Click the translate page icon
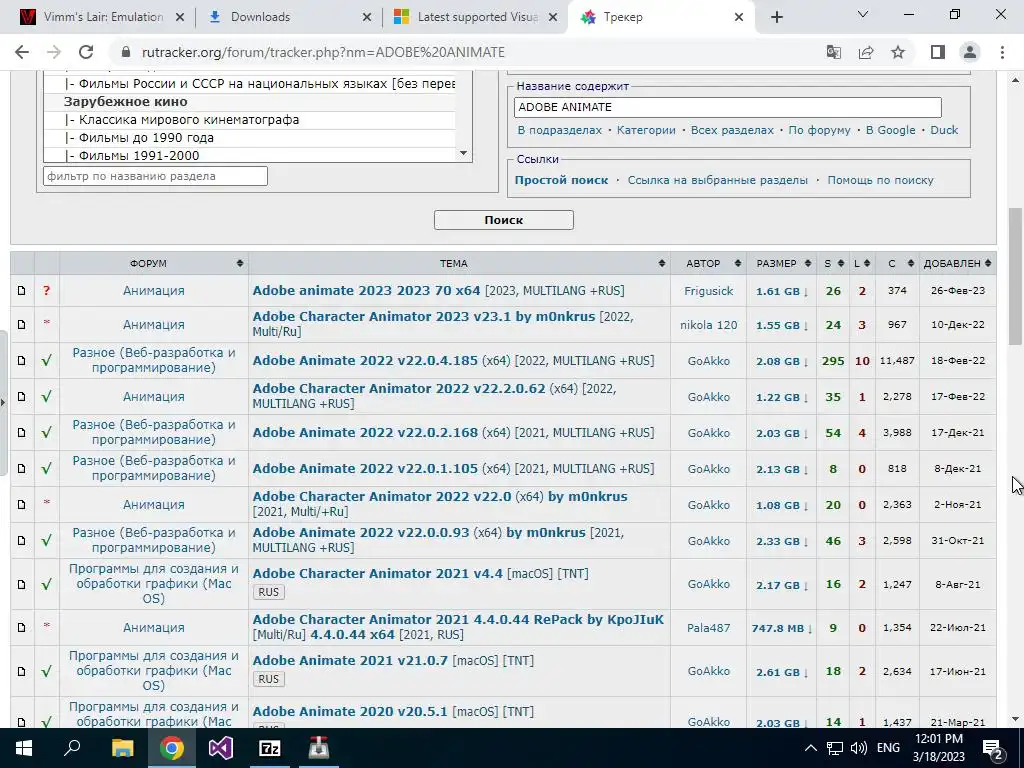Image resolution: width=1024 pixels, height=768 pixels. click(x=834, y=52)
